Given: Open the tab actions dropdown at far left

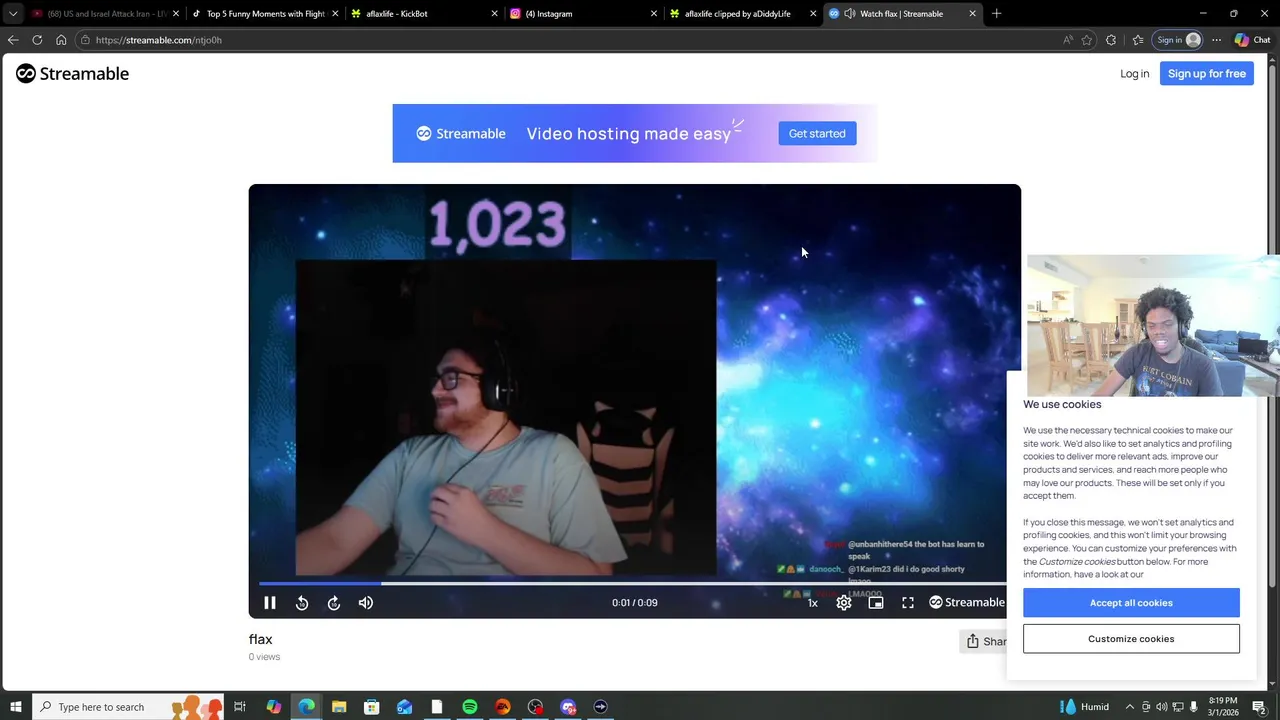Looking at the screenshot, I should pyautogui.click(x=13, y=14).
